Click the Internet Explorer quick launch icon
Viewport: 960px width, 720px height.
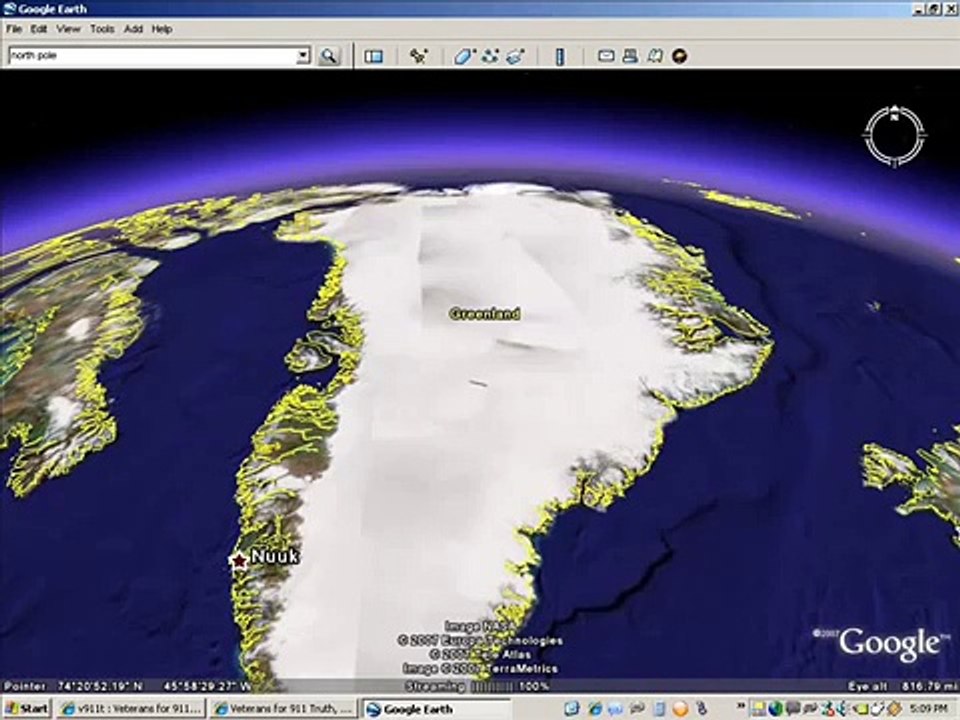click(x=595, y=709)
